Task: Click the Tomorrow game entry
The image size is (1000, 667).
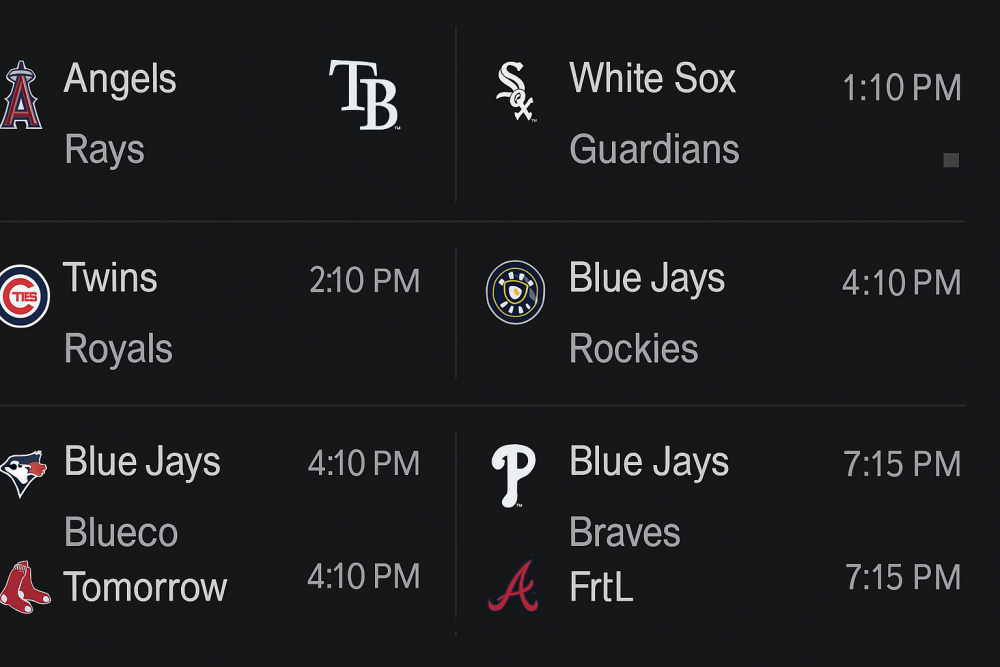Action: point(145,589)
